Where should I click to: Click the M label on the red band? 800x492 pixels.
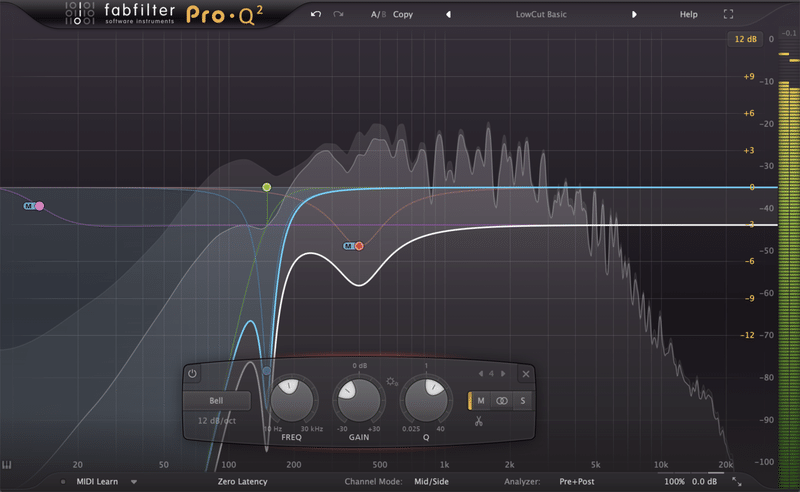click(x=348, y=246)
